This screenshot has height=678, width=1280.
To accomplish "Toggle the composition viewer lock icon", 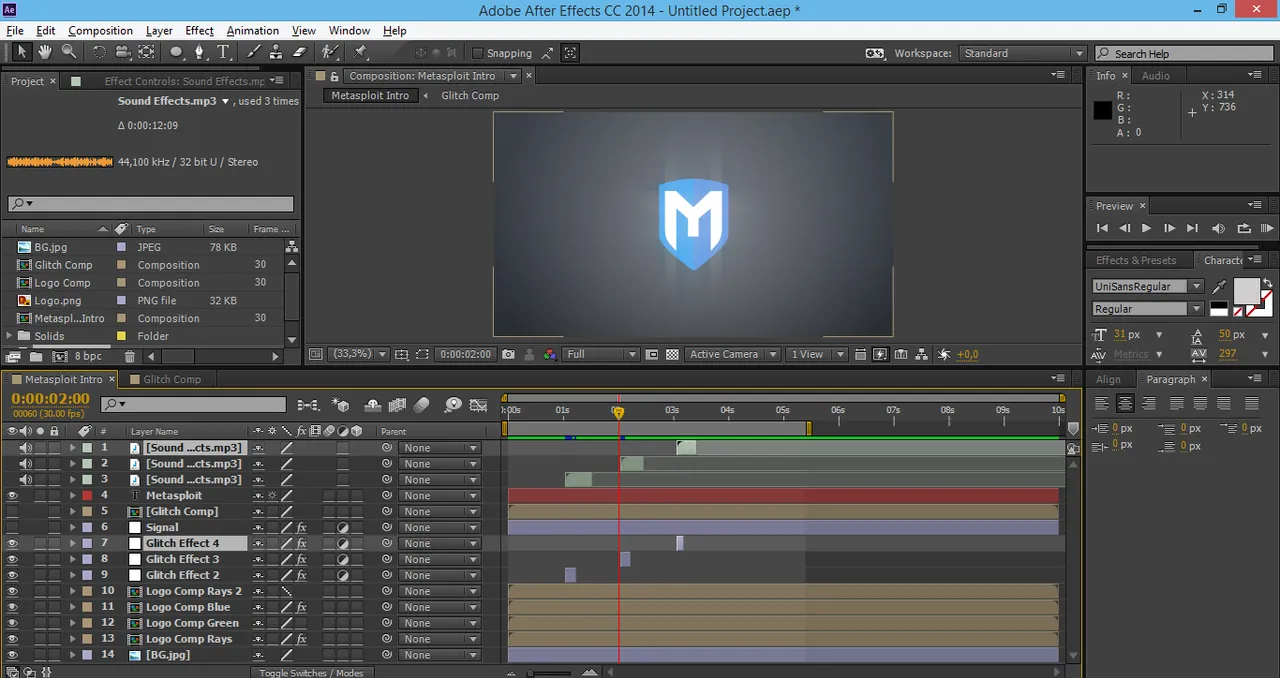I will coord(335,76).
